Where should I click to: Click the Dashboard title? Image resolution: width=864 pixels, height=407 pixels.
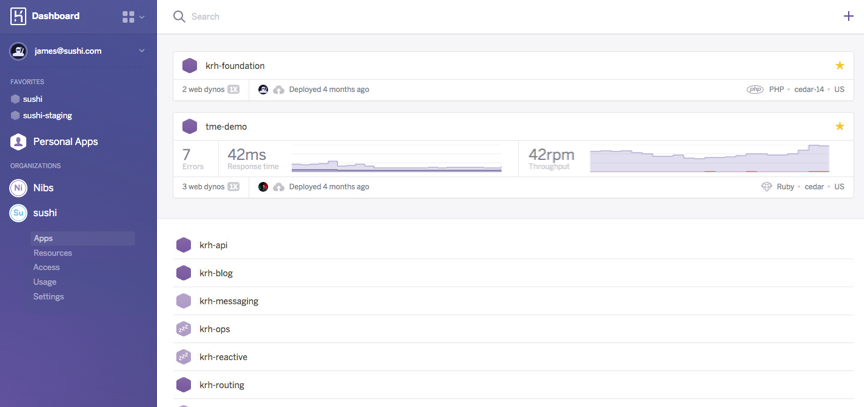pos(56,16)
